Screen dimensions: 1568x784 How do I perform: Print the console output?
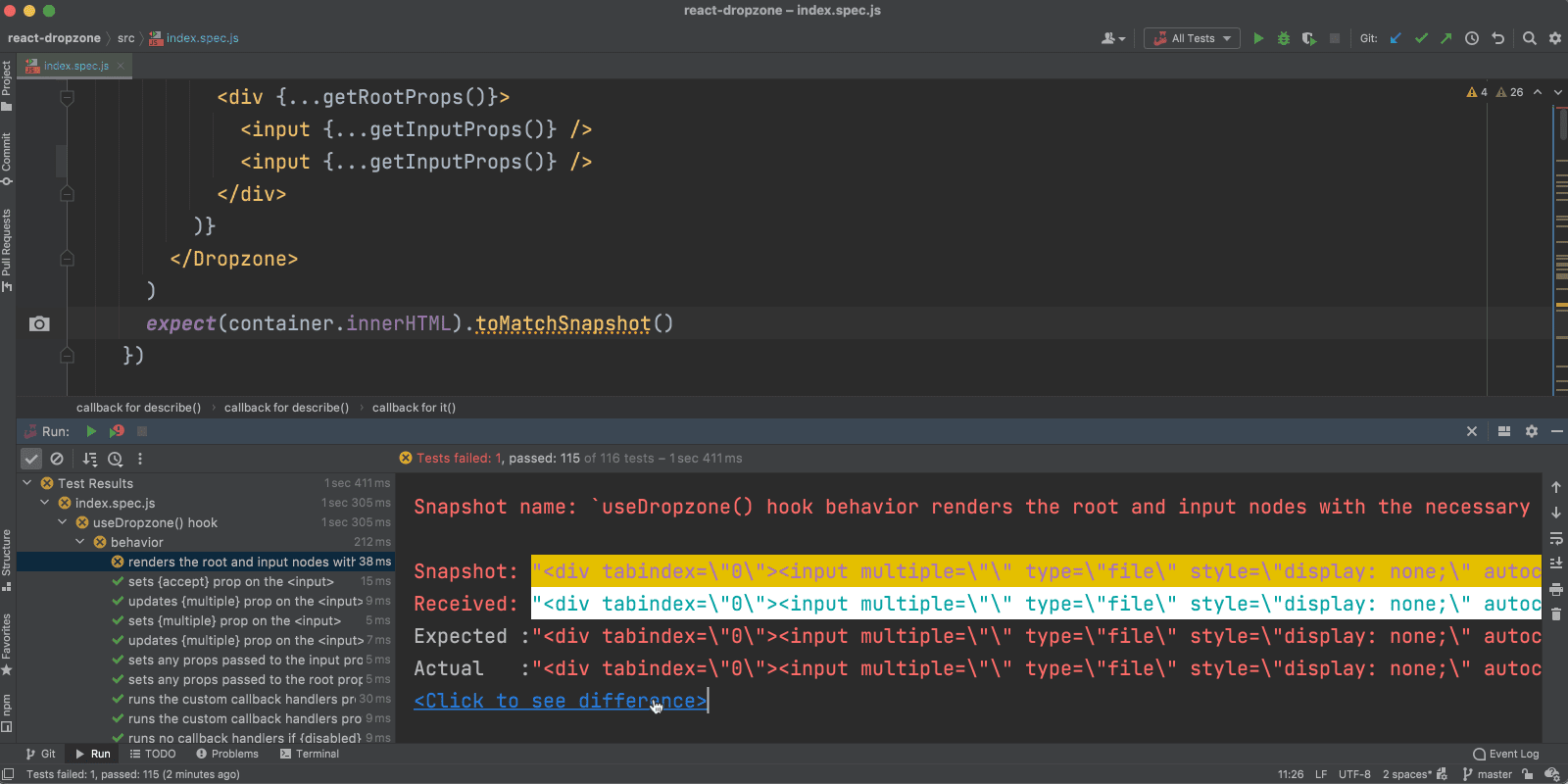1556,589
